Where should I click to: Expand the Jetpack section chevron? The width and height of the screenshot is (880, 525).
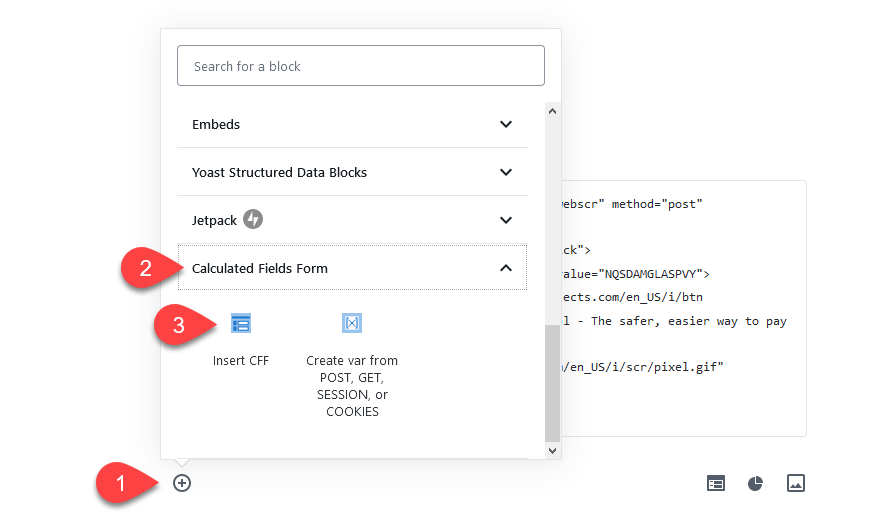click(506, 220)
